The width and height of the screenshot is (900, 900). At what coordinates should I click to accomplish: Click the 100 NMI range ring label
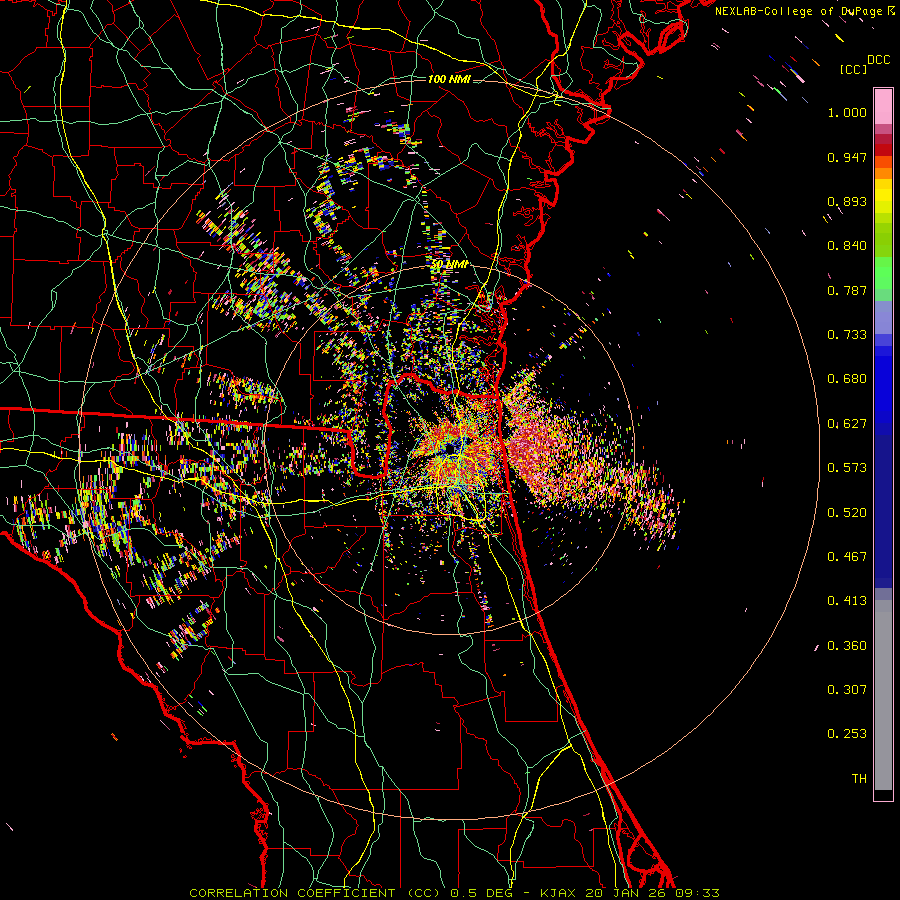(x=449, y=79)
